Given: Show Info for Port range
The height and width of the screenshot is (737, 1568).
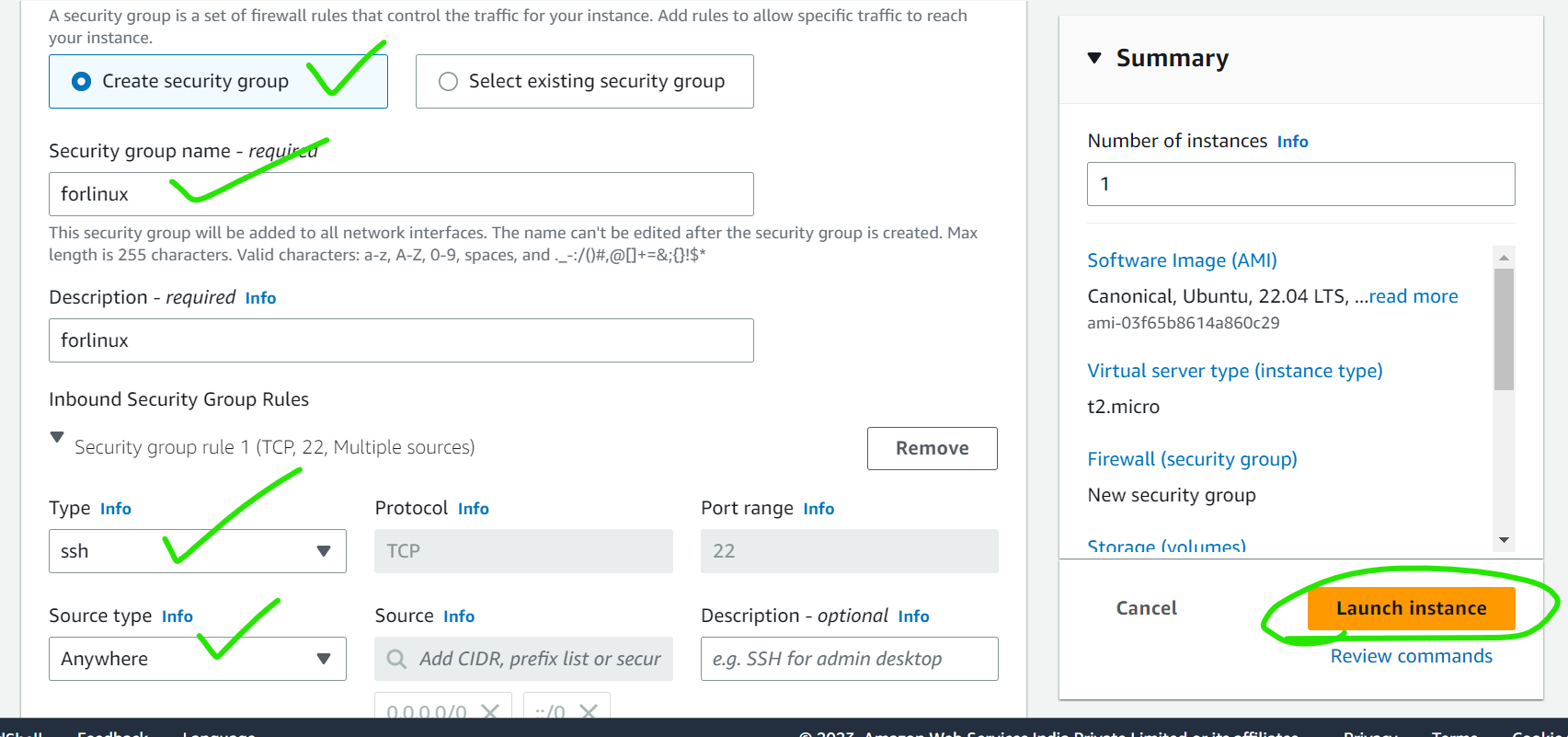Looking at the screenshot, I should click(818, 509).
